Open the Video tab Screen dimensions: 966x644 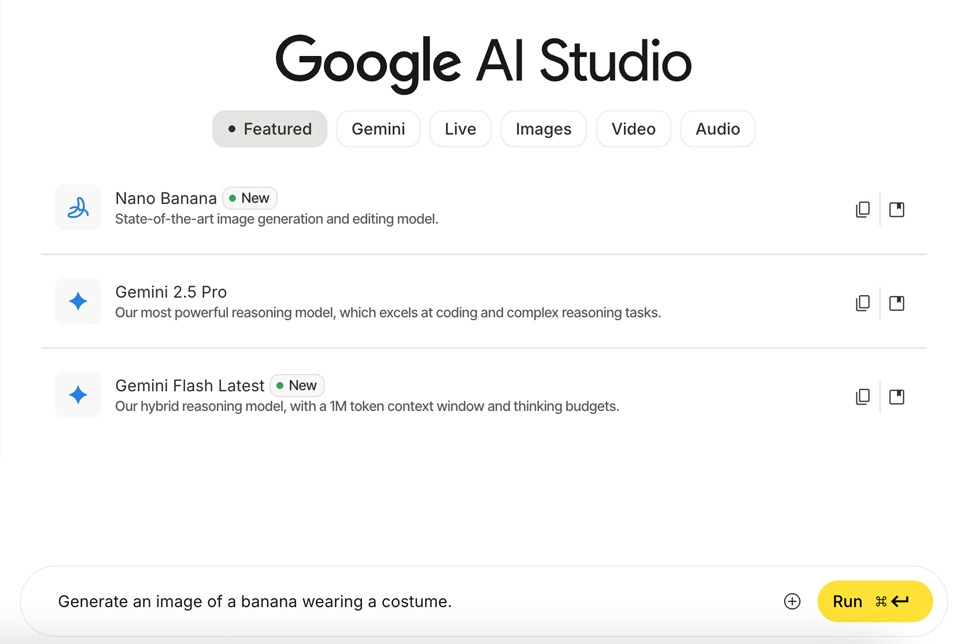tap(633, 129)
